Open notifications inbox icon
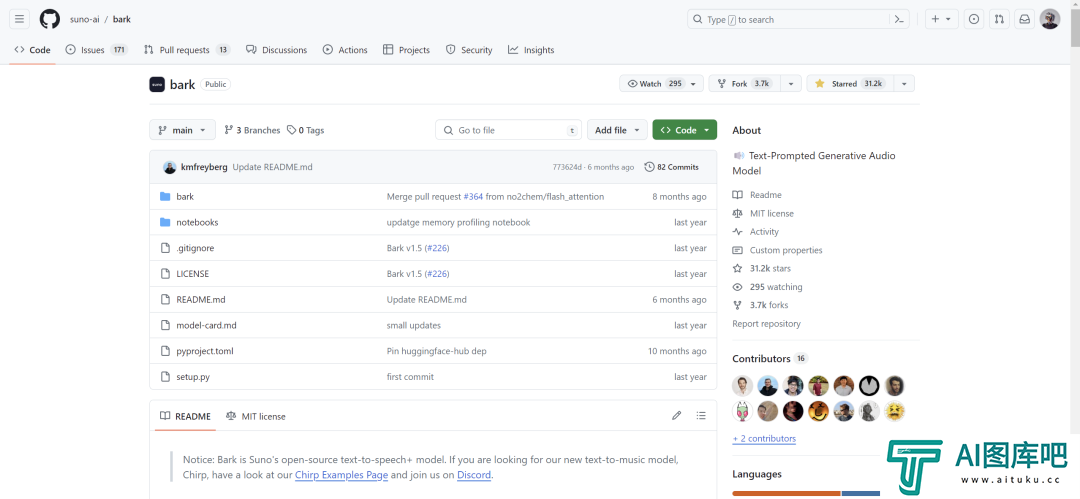This screenshot has height=499, width=1080. click(x=1024, y=19)
